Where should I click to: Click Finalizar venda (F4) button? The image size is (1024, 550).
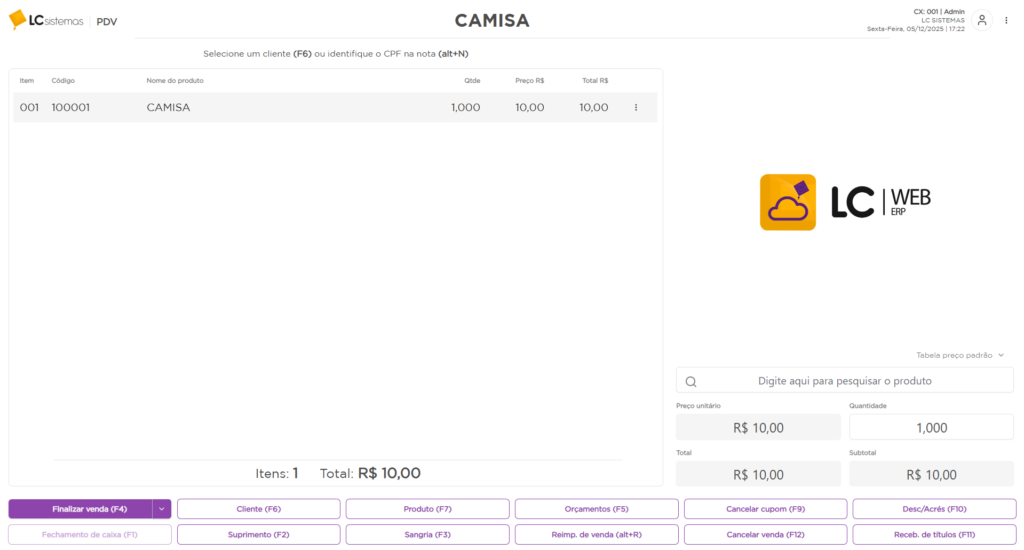click(80, 509)
